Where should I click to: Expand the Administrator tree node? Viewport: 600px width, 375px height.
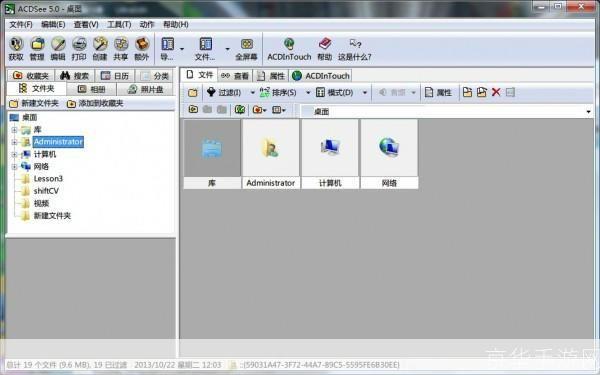click(14, 142)
